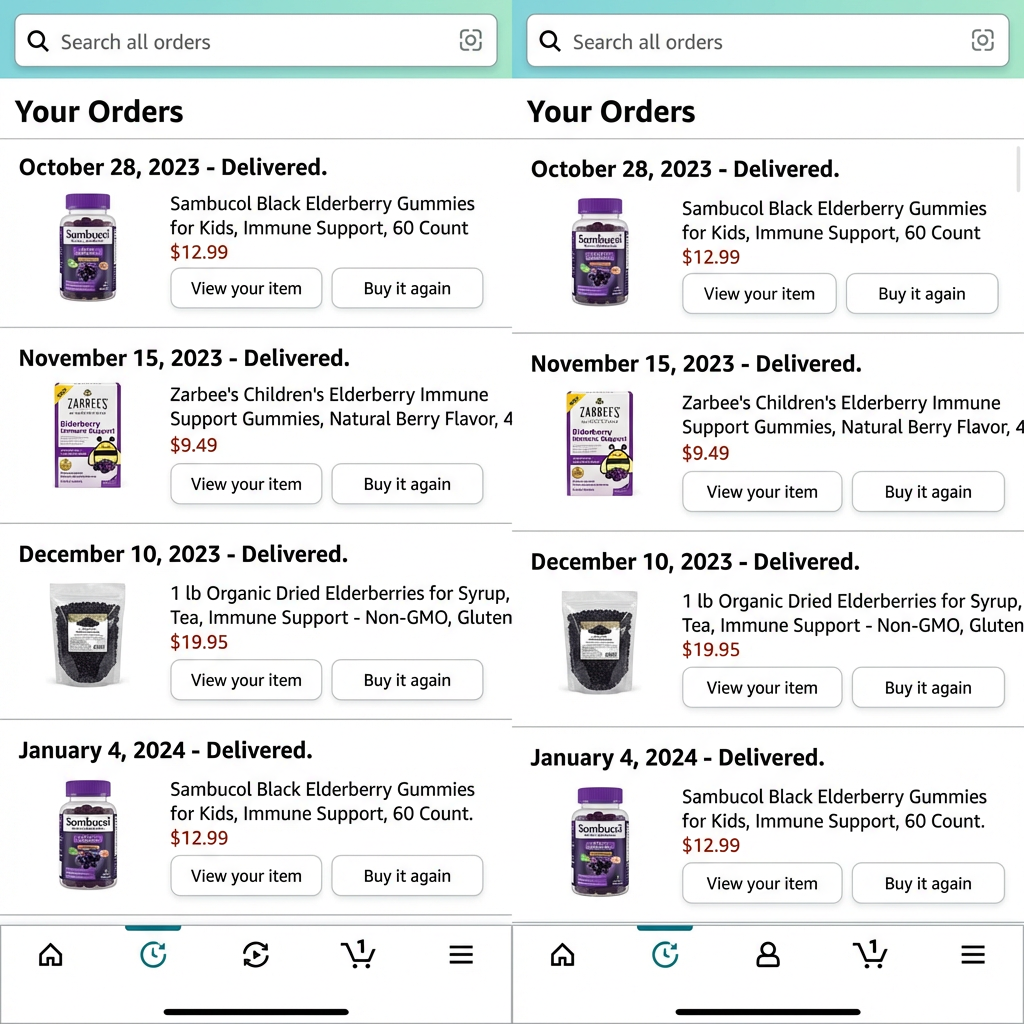This screenshot has width=1024, height=1024.
Task: Buy it again for right dried elderberries order
Action: [928, 688]
